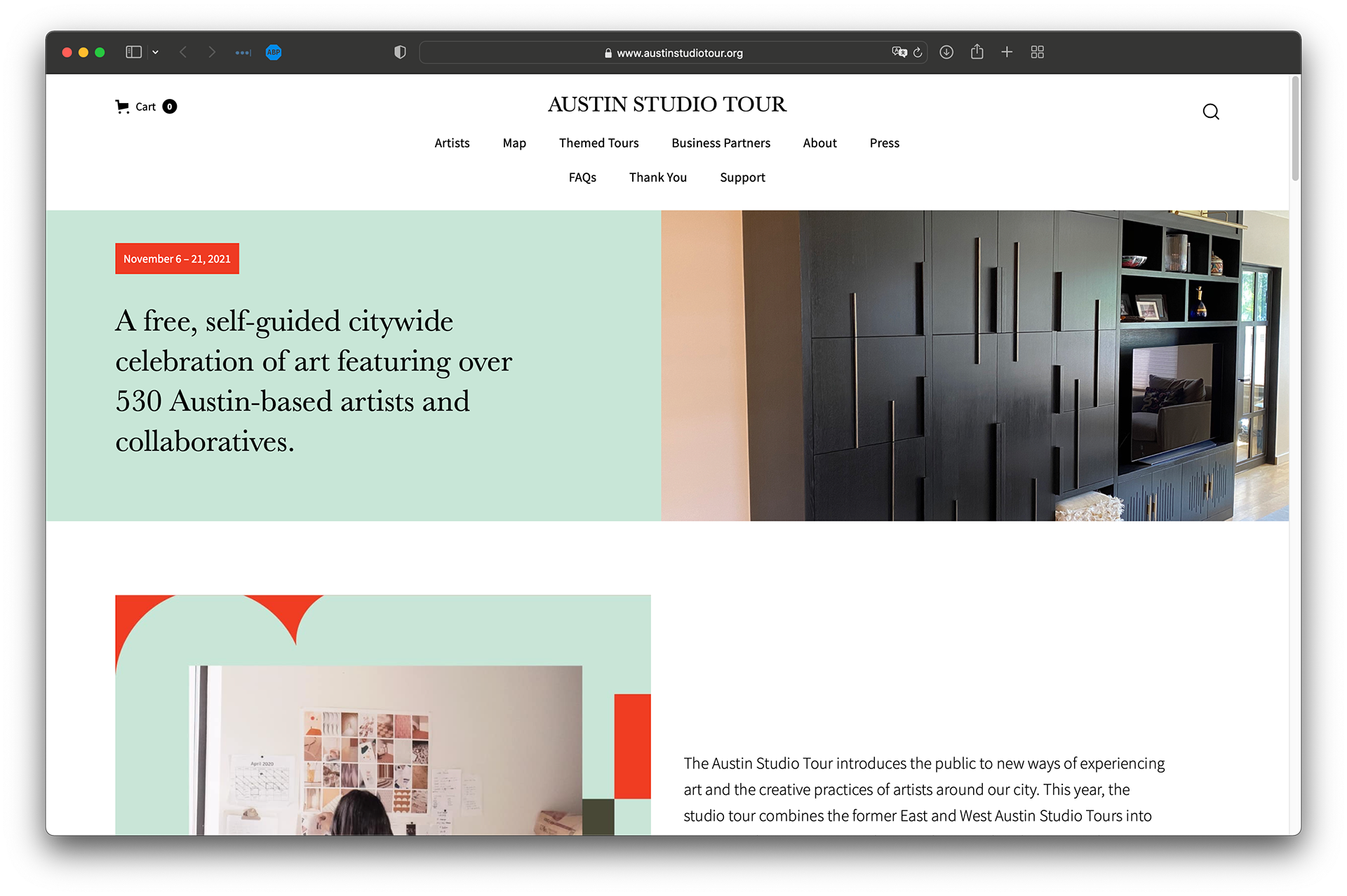This screenshot has width=1347, height=896.
Task: Open the downloads icon in toolbar
Action: point(946,53)
